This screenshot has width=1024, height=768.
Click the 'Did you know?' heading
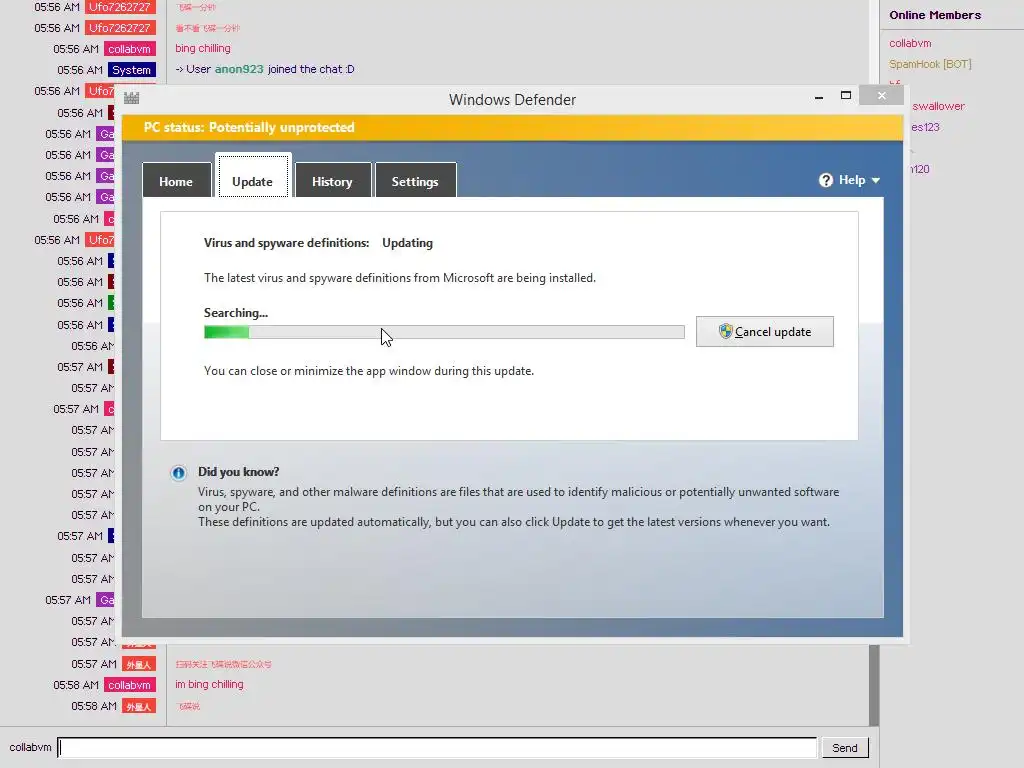click(238, 472)
